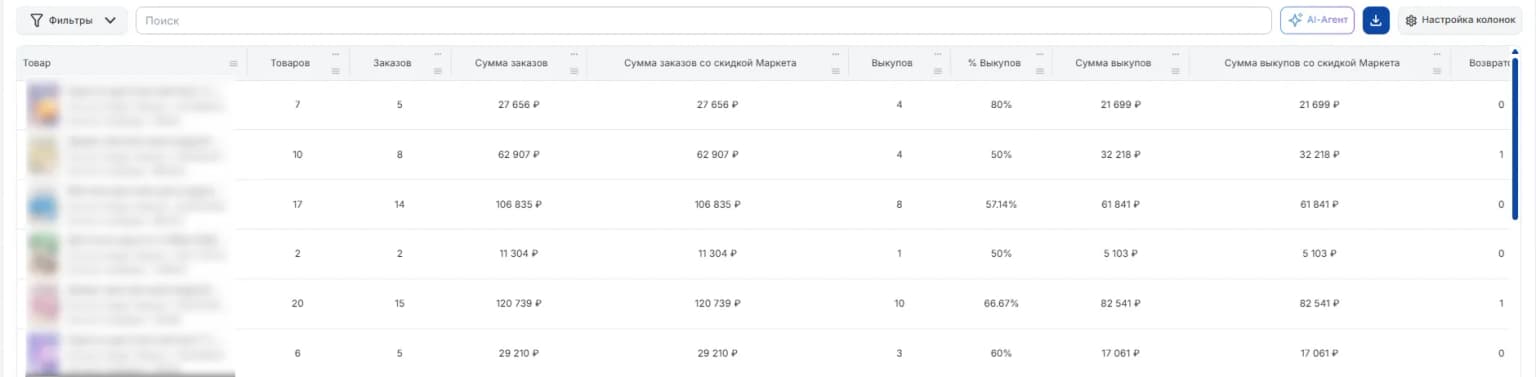This screenshot has width=1536, height=377.
Task: Click 27 656 ₽ in the Сумма заказов column
Action: (x=519, y=105)
